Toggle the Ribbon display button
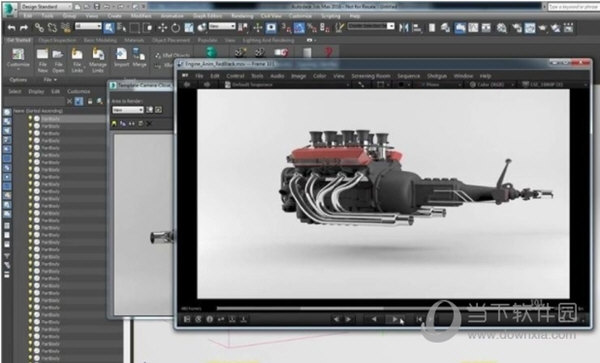Viewport: 600px width, 363px height. (x=460, y=28)
